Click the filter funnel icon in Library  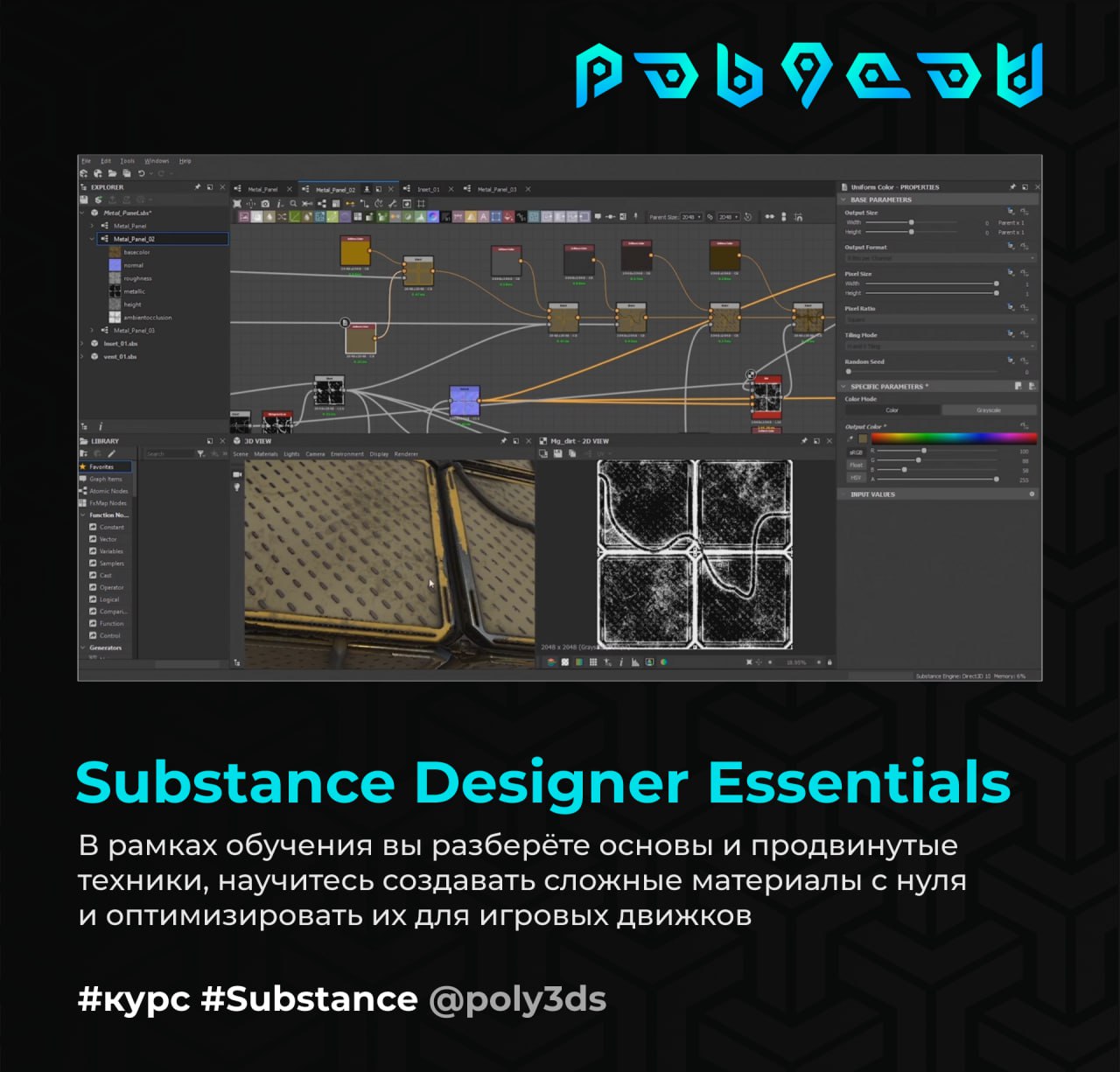pos(200,453)
